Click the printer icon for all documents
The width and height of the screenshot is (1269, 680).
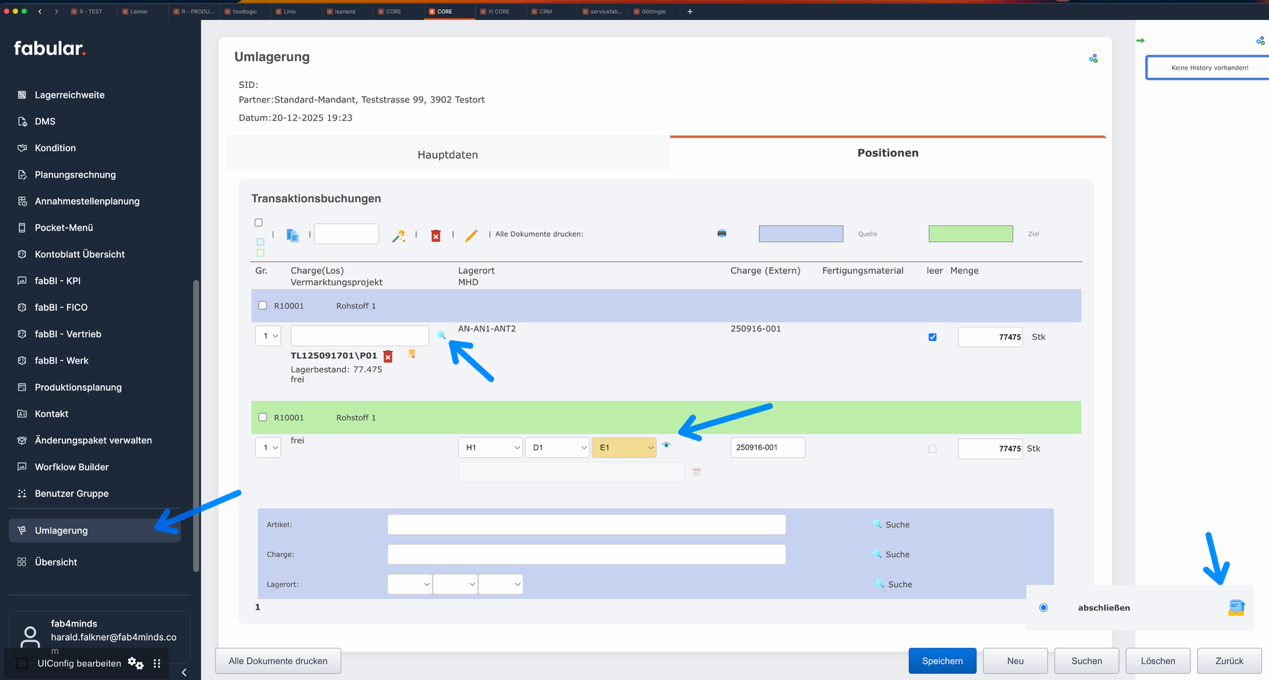722,234
